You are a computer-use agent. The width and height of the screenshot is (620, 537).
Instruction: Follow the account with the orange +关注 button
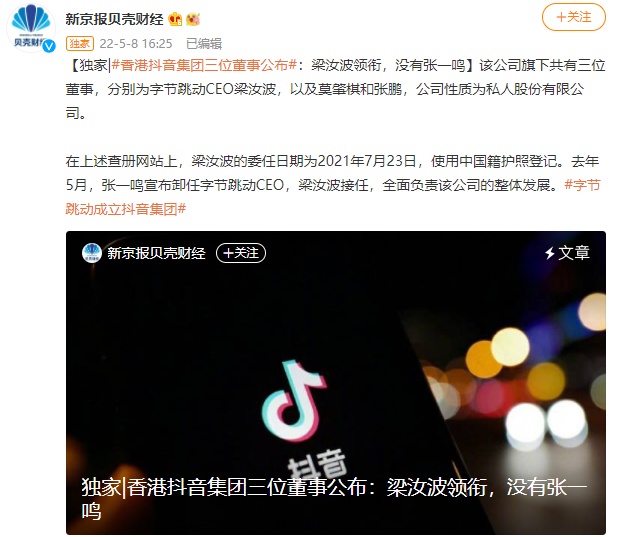coord(573,17)
